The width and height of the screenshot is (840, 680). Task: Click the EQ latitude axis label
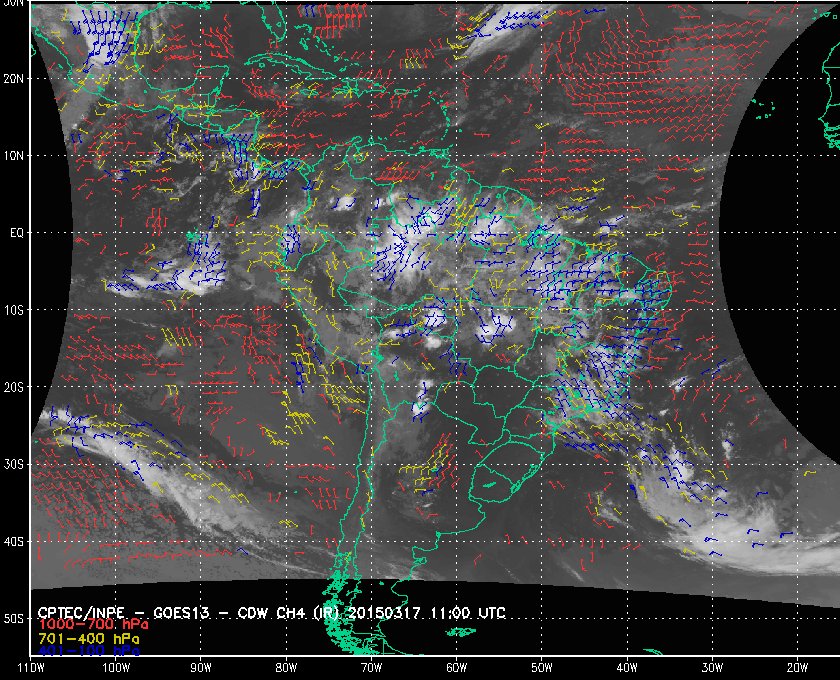pyautogui.click(x=17, y=233)
